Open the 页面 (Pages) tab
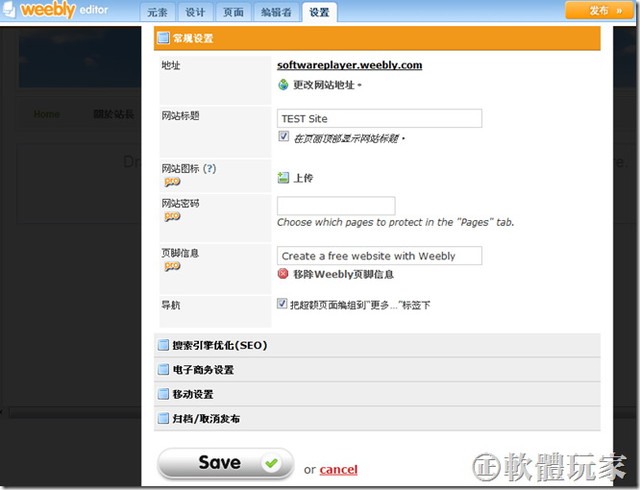This screenshot has width=640, height=490. 233,12
